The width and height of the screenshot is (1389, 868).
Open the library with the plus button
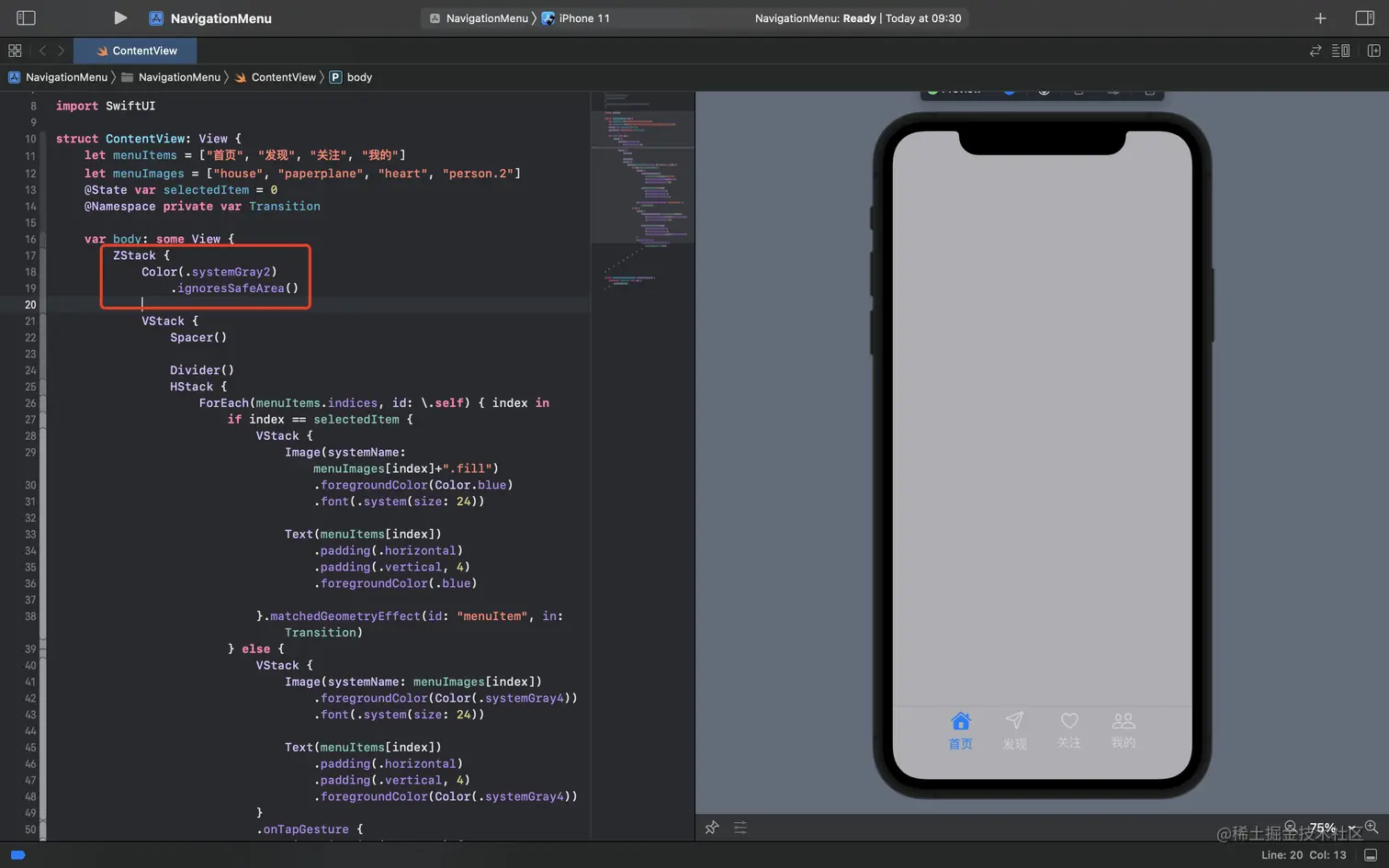(x=1320, y=18)
